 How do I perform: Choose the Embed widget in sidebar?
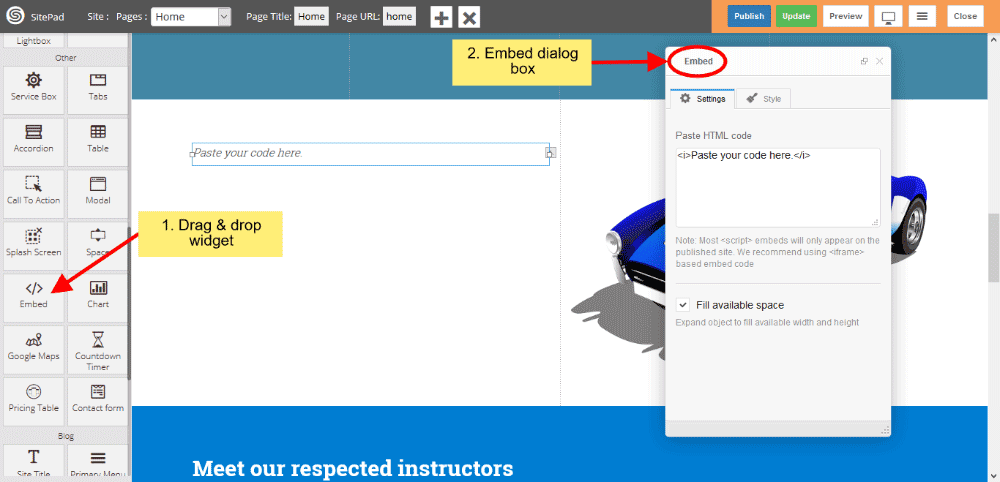(33, 295)
